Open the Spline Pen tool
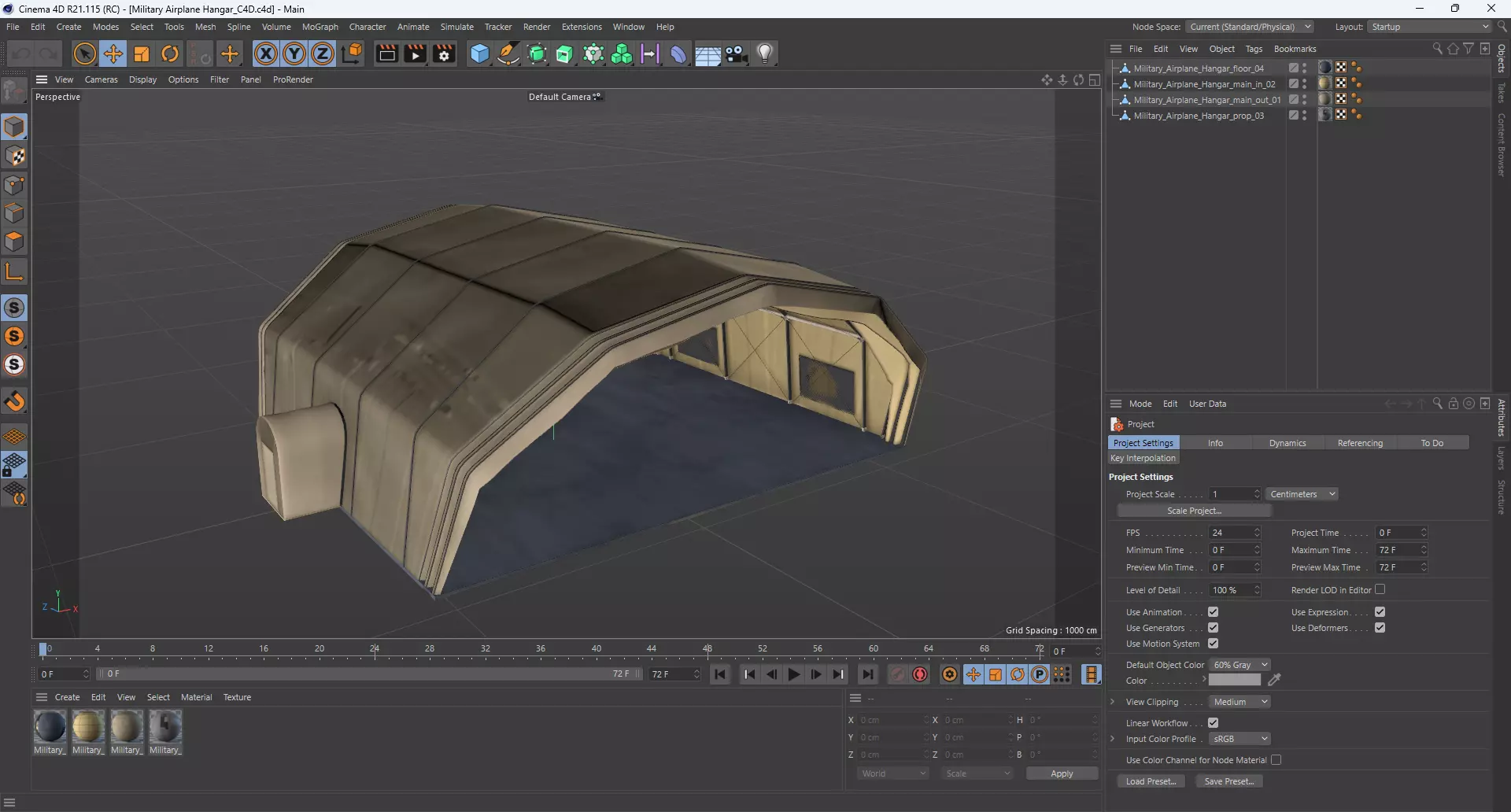 (508, 54)
